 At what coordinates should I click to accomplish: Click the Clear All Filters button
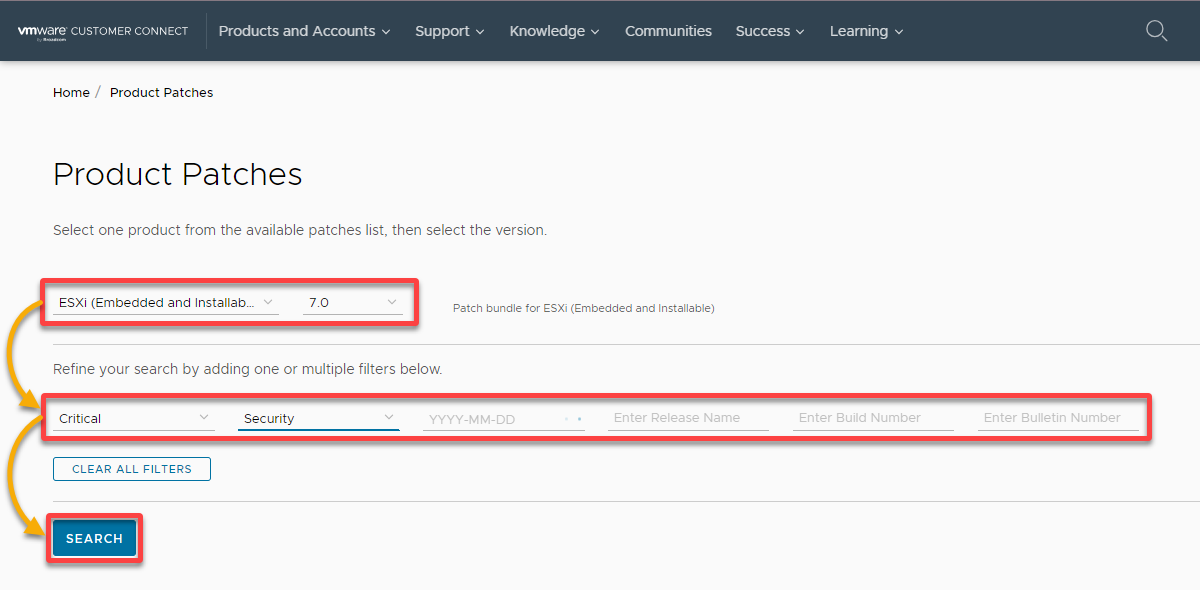(x=132, y=469)
